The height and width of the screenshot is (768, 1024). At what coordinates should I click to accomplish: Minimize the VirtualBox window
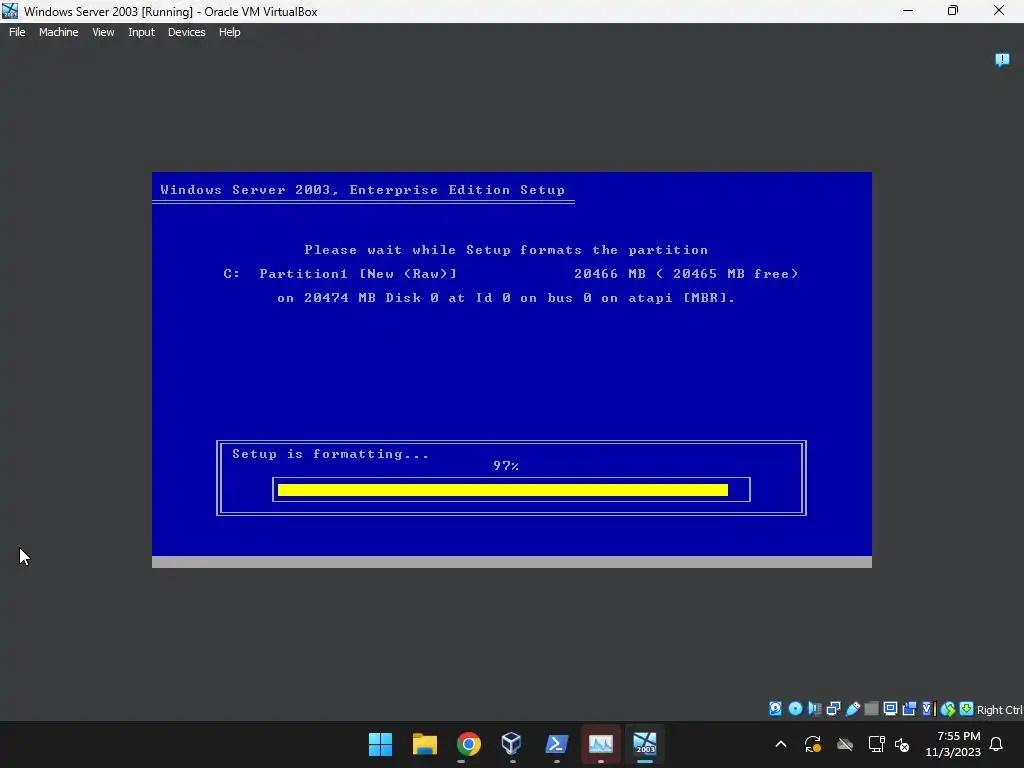click(x=908, y=11)
